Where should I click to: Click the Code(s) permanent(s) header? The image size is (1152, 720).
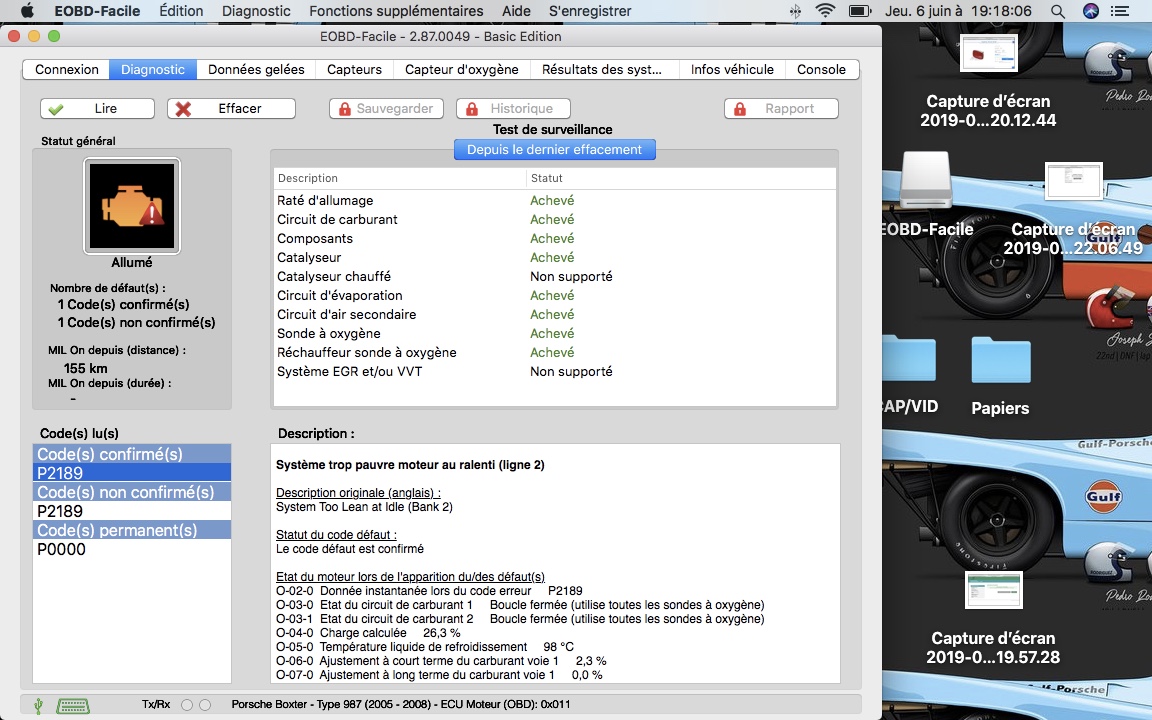[x=132, y=530]
